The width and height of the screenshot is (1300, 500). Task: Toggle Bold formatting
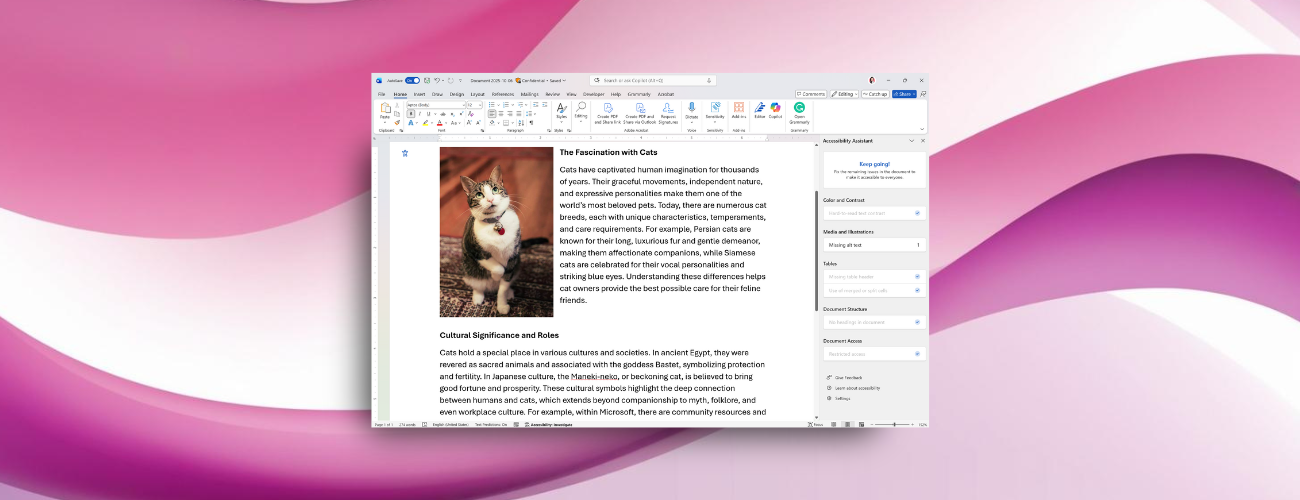[x=411, y=114]
